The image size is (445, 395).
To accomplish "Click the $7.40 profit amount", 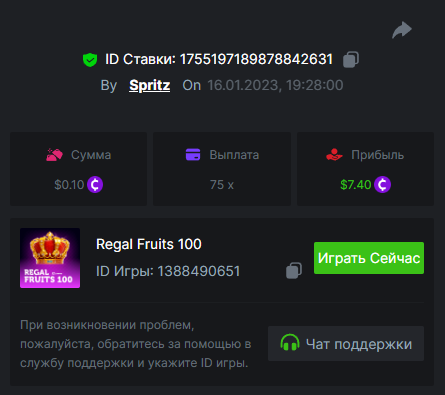I will click(356, 185).
